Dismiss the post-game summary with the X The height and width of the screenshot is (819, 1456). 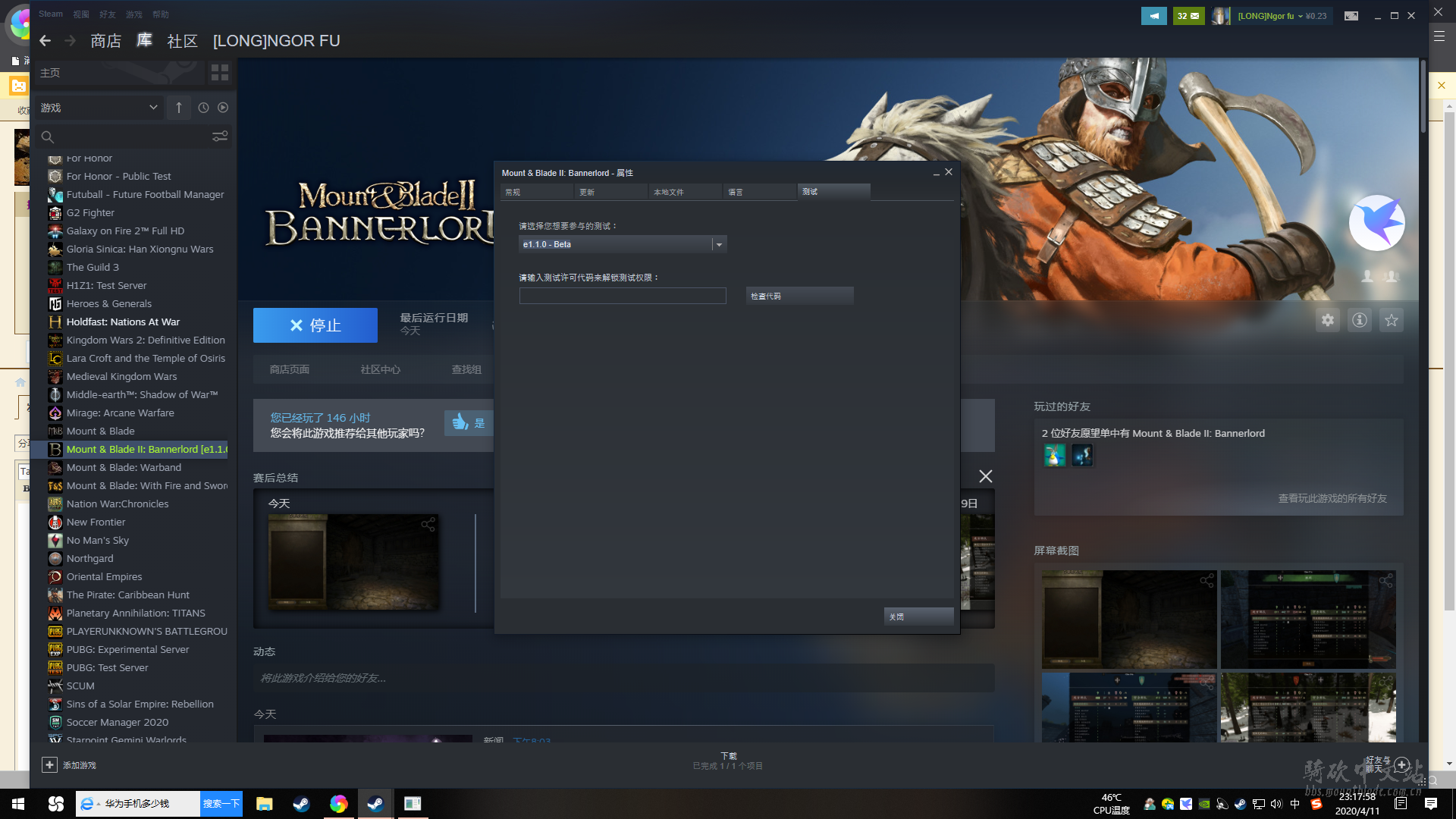click(x=985, y=476)
